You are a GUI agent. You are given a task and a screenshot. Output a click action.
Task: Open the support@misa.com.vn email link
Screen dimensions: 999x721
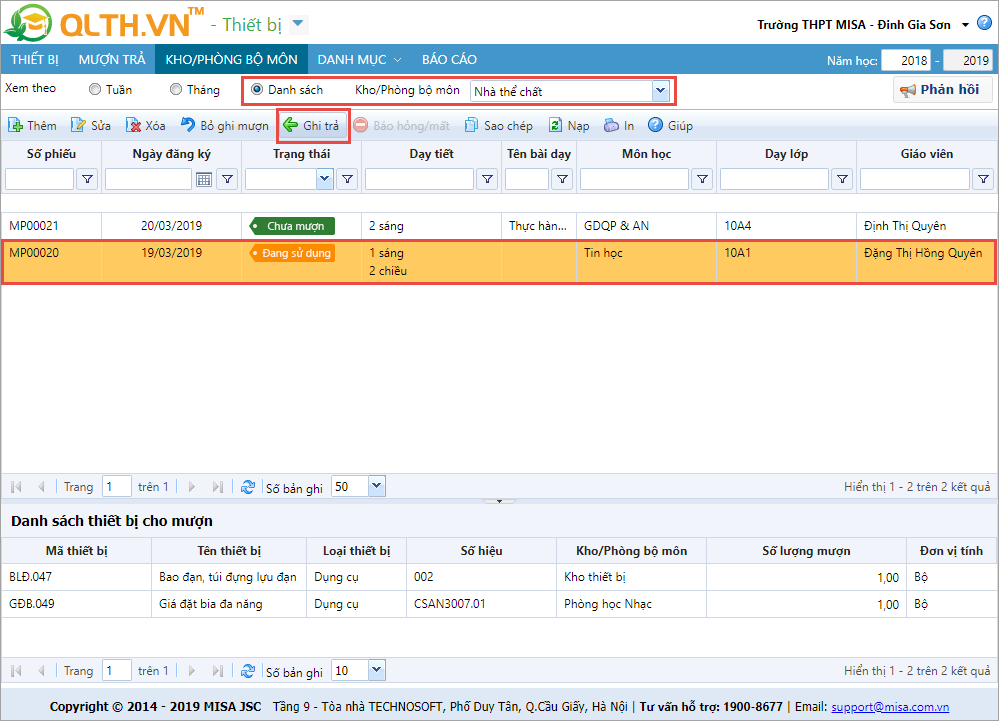point(890,706)
